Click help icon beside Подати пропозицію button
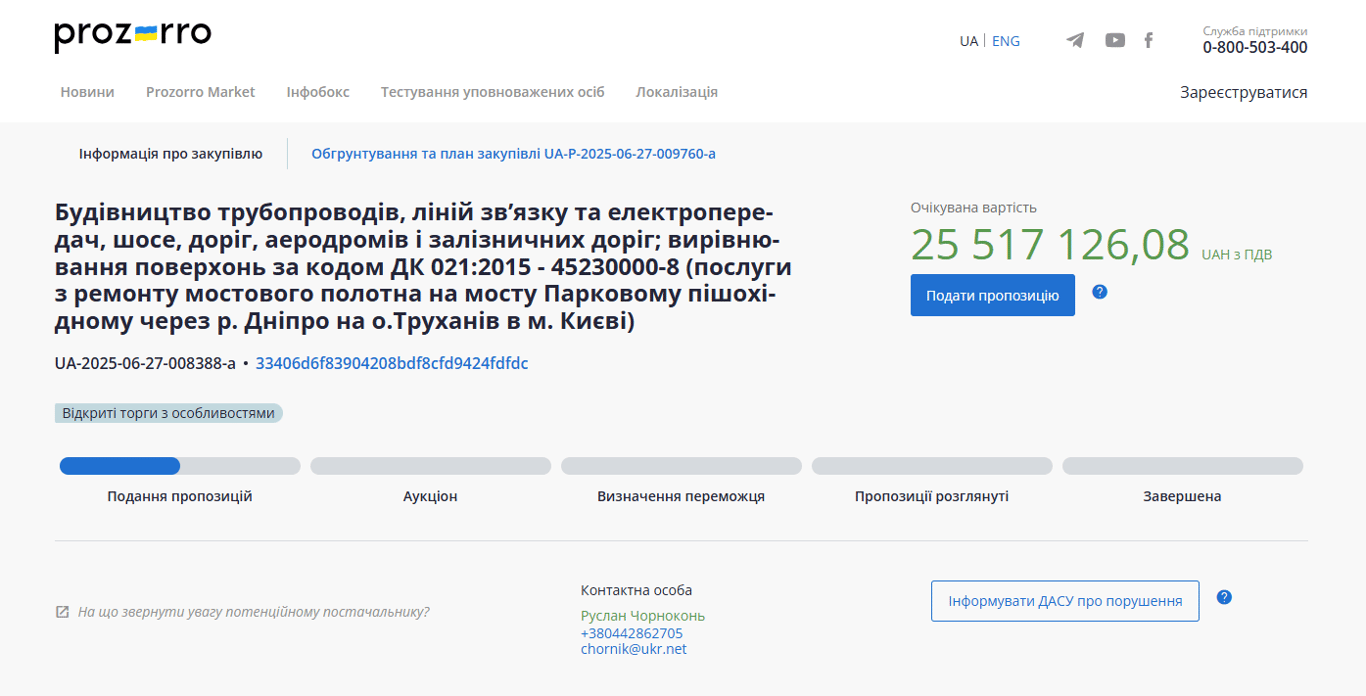This screenshot has width=1366, height=696. point(1099,292)
